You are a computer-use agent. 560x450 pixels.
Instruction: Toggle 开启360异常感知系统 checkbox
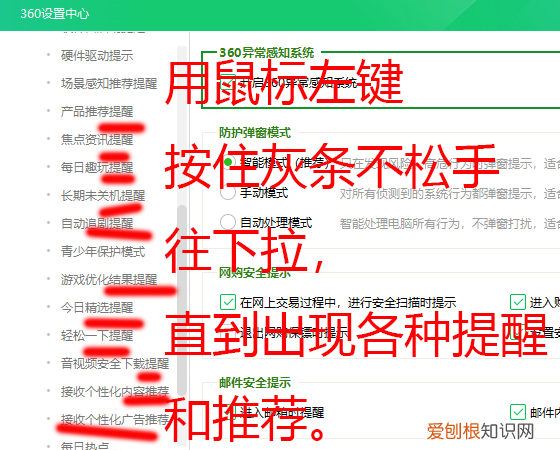click(228, 82)
